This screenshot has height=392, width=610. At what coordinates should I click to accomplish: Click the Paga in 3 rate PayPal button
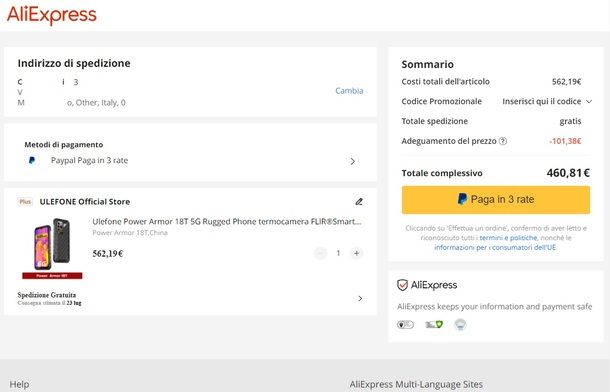tap(496, 200)
